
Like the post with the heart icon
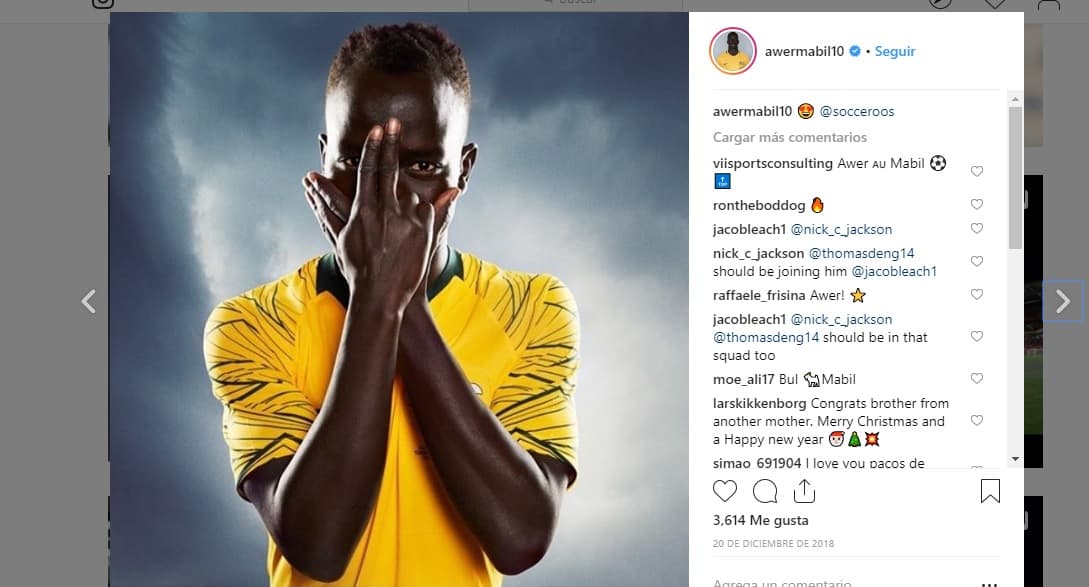[724, 491]
